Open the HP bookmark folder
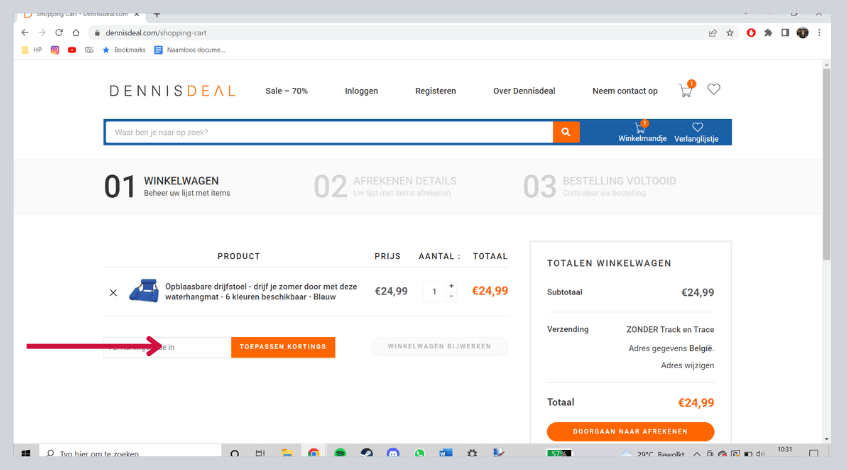Screen dimensions: 847x470 (31, 50)
